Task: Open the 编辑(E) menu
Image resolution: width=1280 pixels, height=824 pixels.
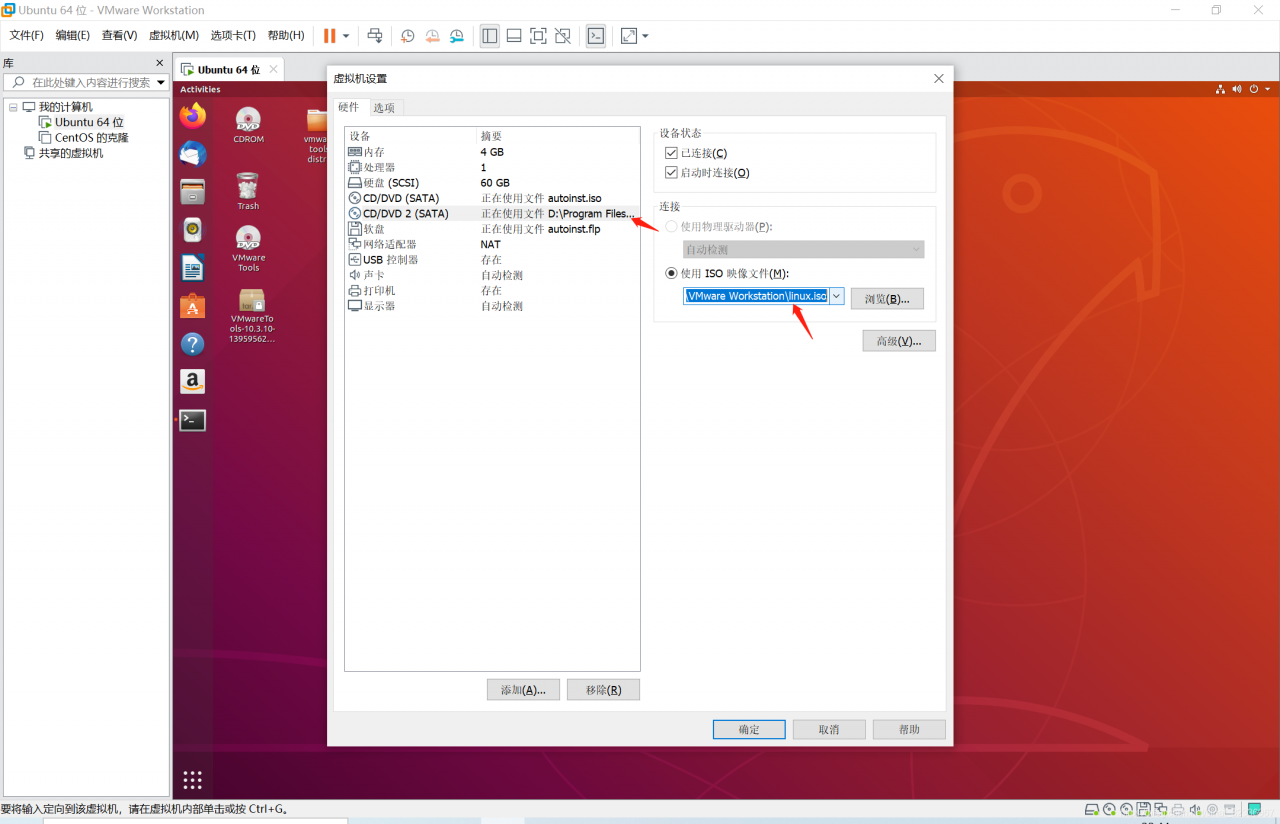Action: click(x=73, y=35)
